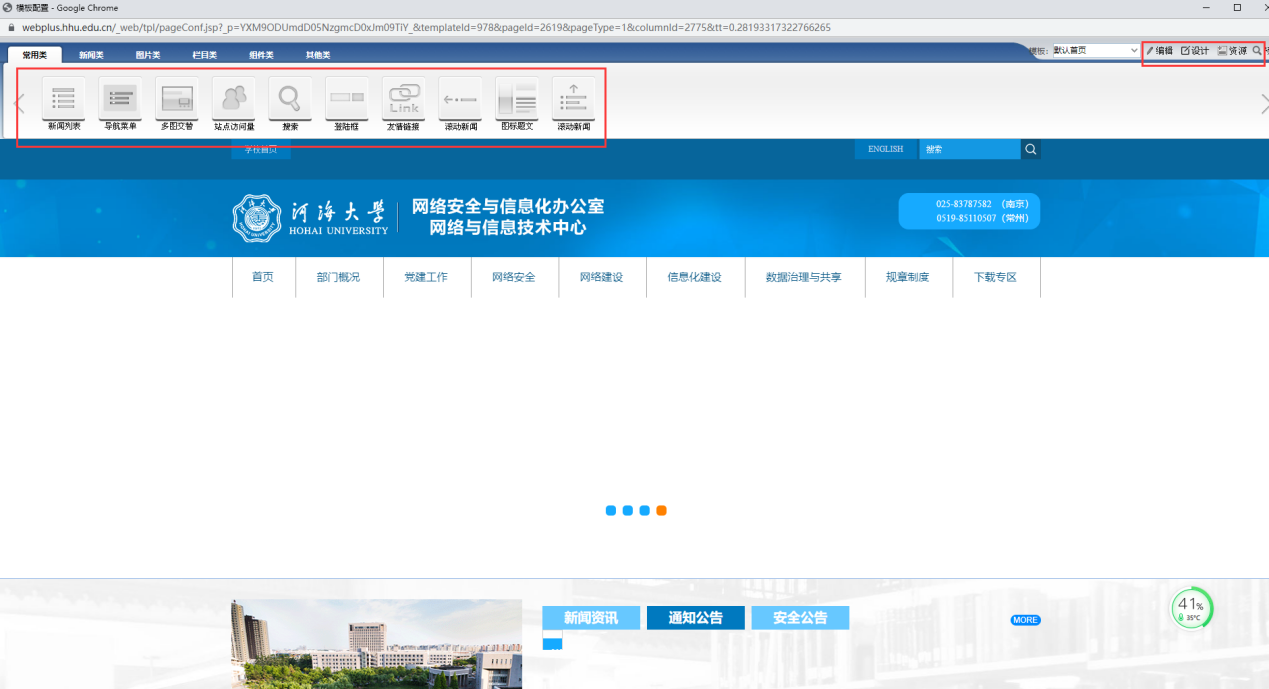Choose the 站点访问量 site visits component

coord(234,99)
